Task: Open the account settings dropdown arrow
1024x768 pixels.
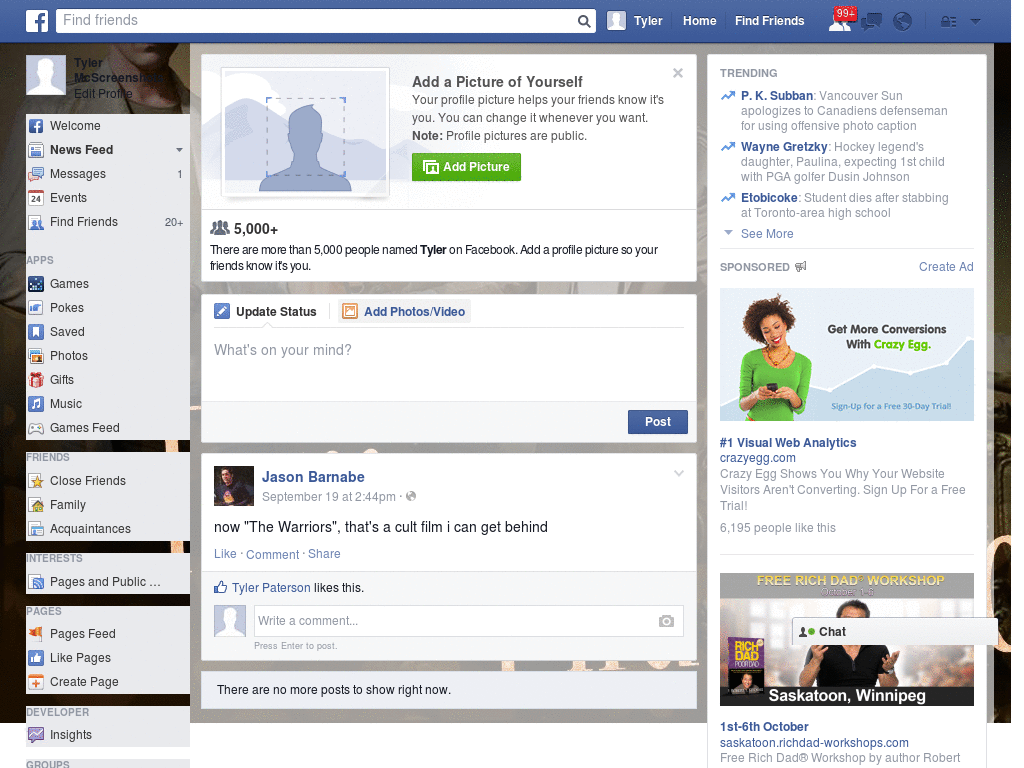Action: coord(975,22)
